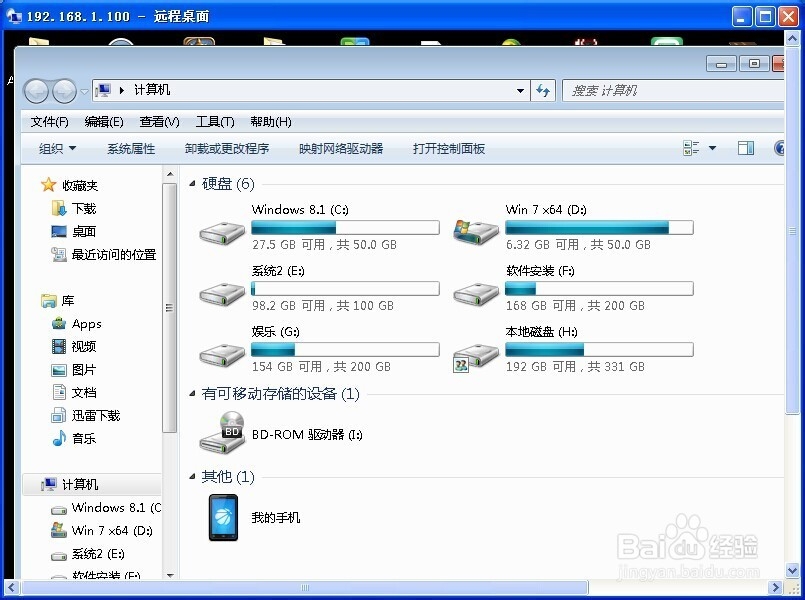Click remote desktop title bar icon
The image size is (805, 600).
(14, 16)
